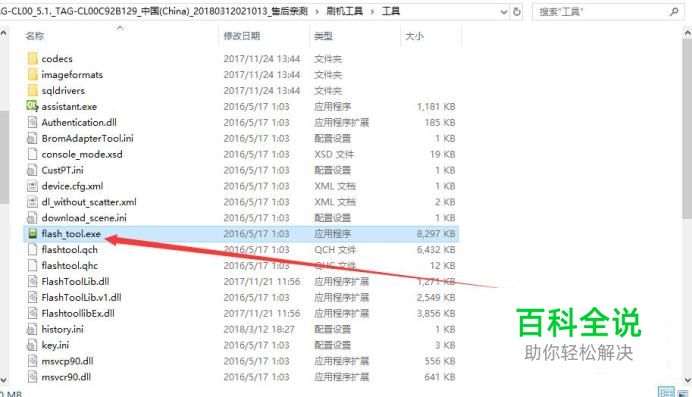Select the device.cfg.xml file name
Viewport: 692px width, 397px height.
[x=72, y=186]
